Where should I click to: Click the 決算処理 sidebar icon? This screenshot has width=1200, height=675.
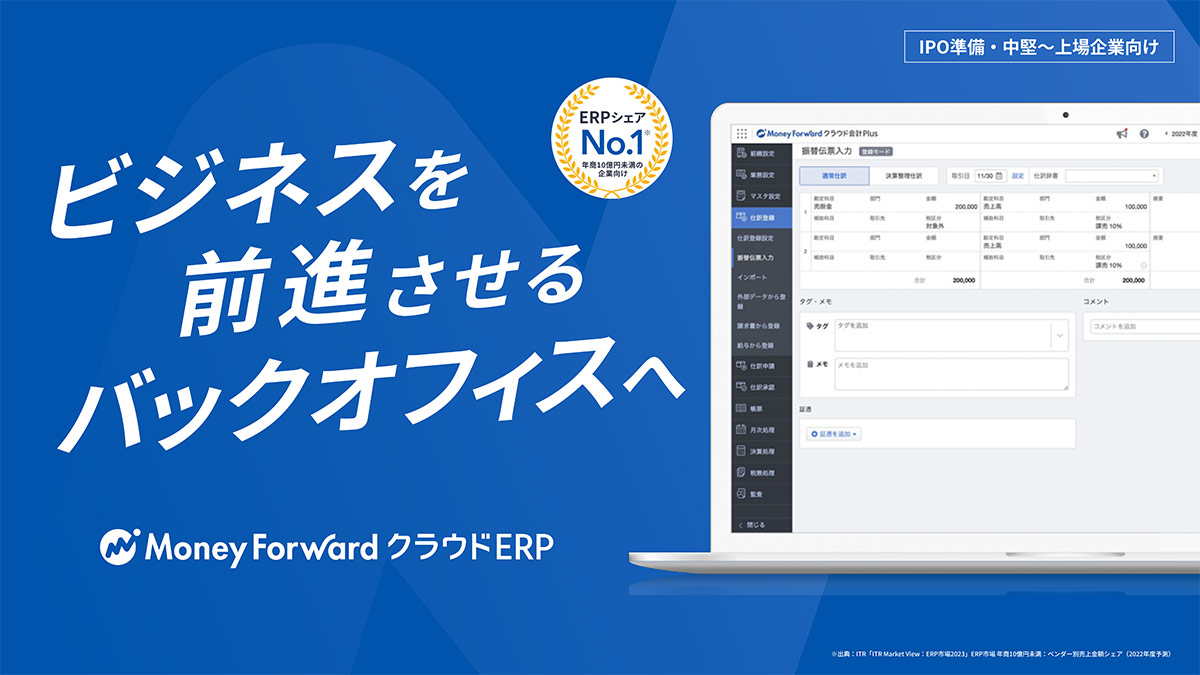tap(741, 451)
